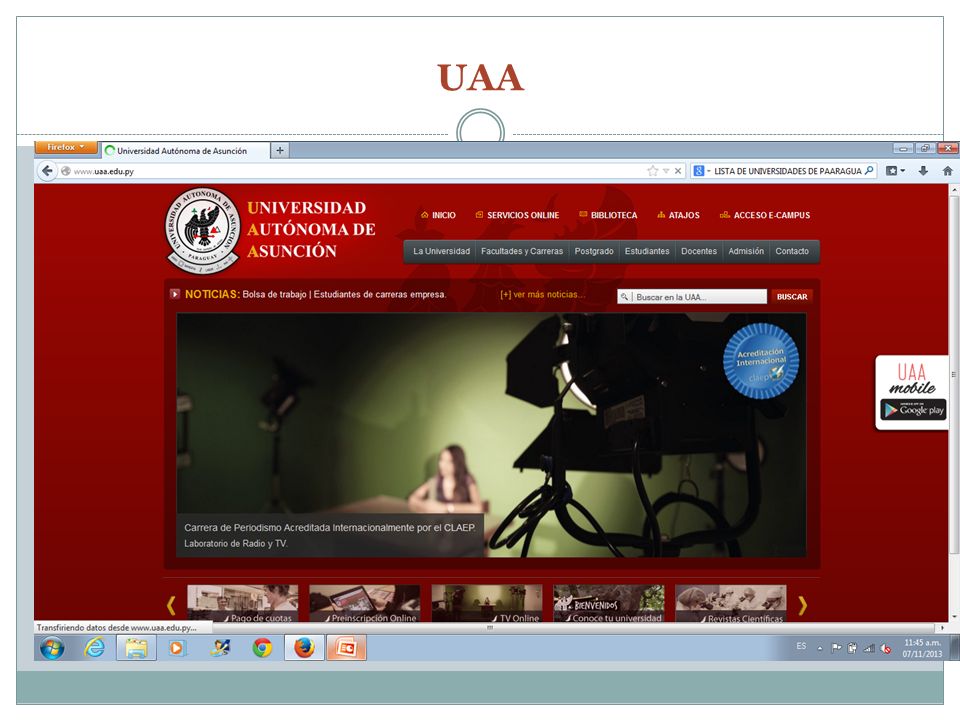Click the BUSCAR button

coord(792,296)
